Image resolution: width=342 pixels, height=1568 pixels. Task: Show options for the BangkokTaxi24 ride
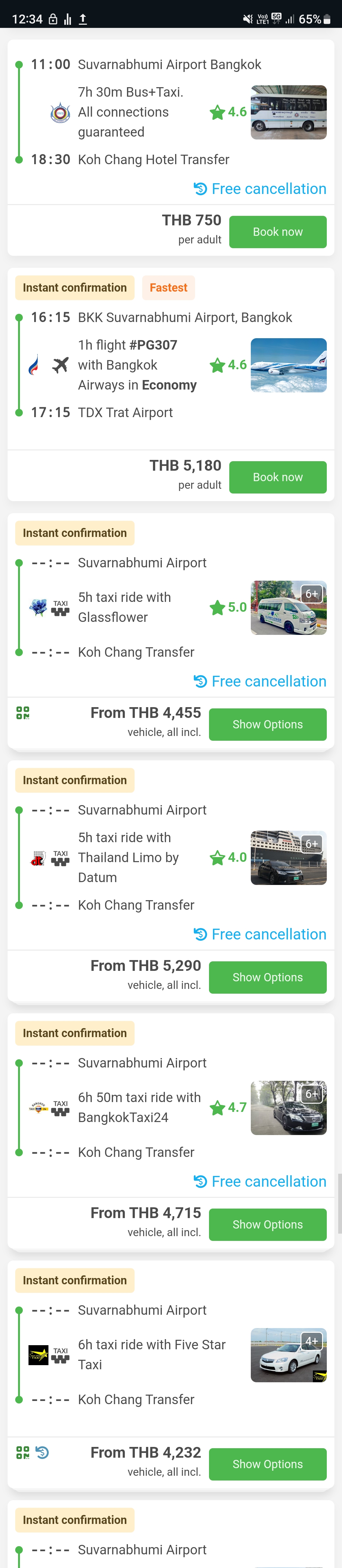coord(267,1224)
